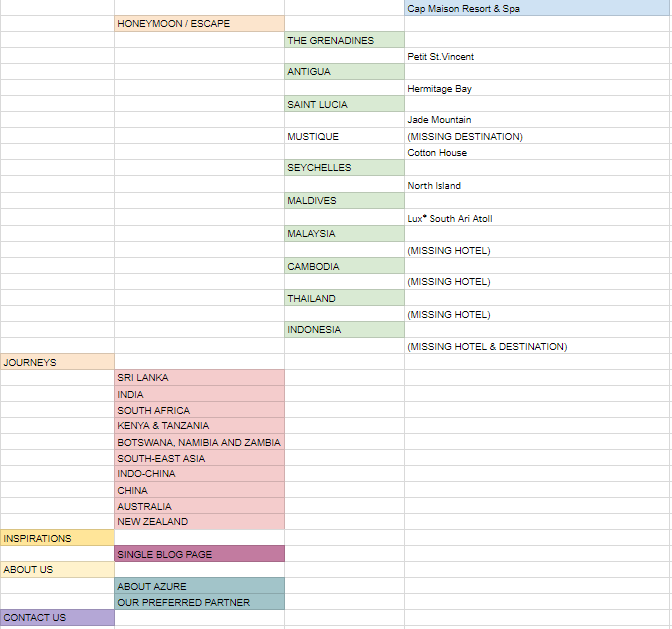Click the NEW ZEALAND cell
This screenshot has width=672, height=629.
[199, 521]
